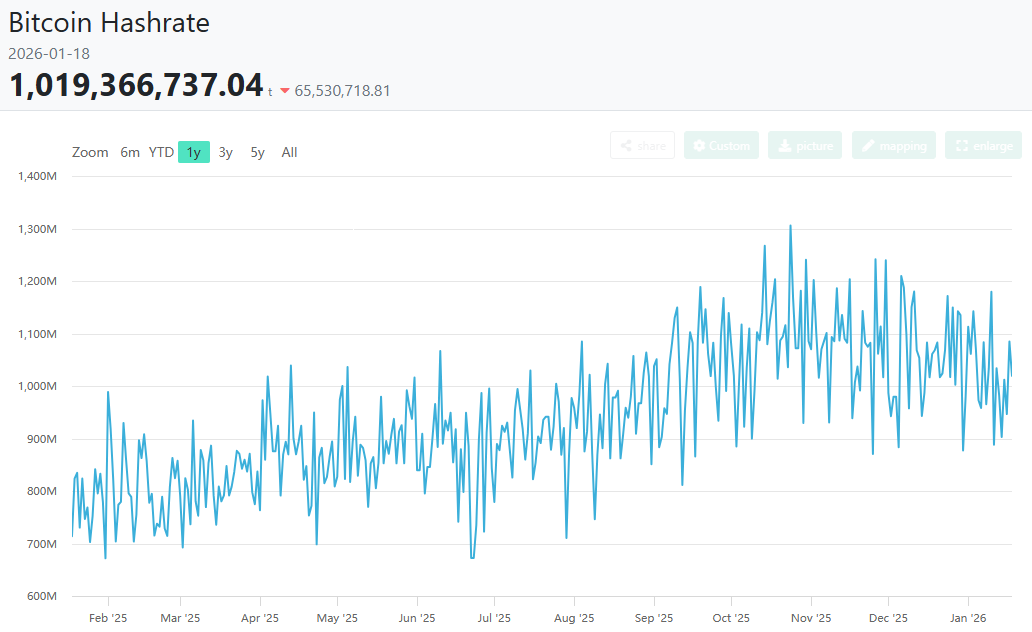Choose the 3y zoom range
Image resolution: width=1032 pixels, height=632 pixels.
(x=226, y=153)
